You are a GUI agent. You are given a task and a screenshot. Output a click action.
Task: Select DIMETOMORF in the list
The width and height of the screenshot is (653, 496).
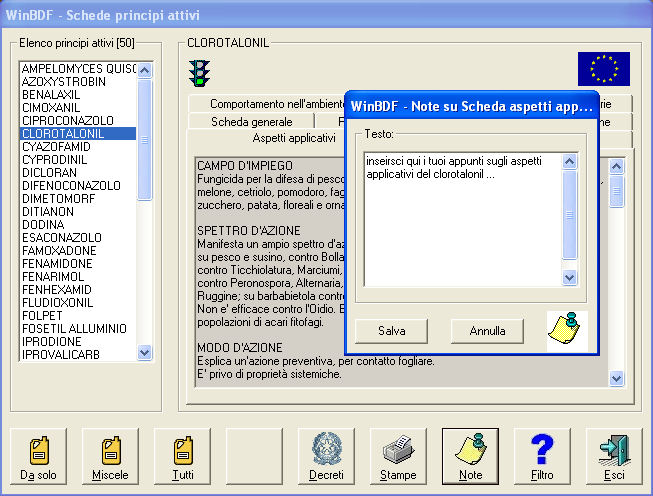[x=78, y=199]
